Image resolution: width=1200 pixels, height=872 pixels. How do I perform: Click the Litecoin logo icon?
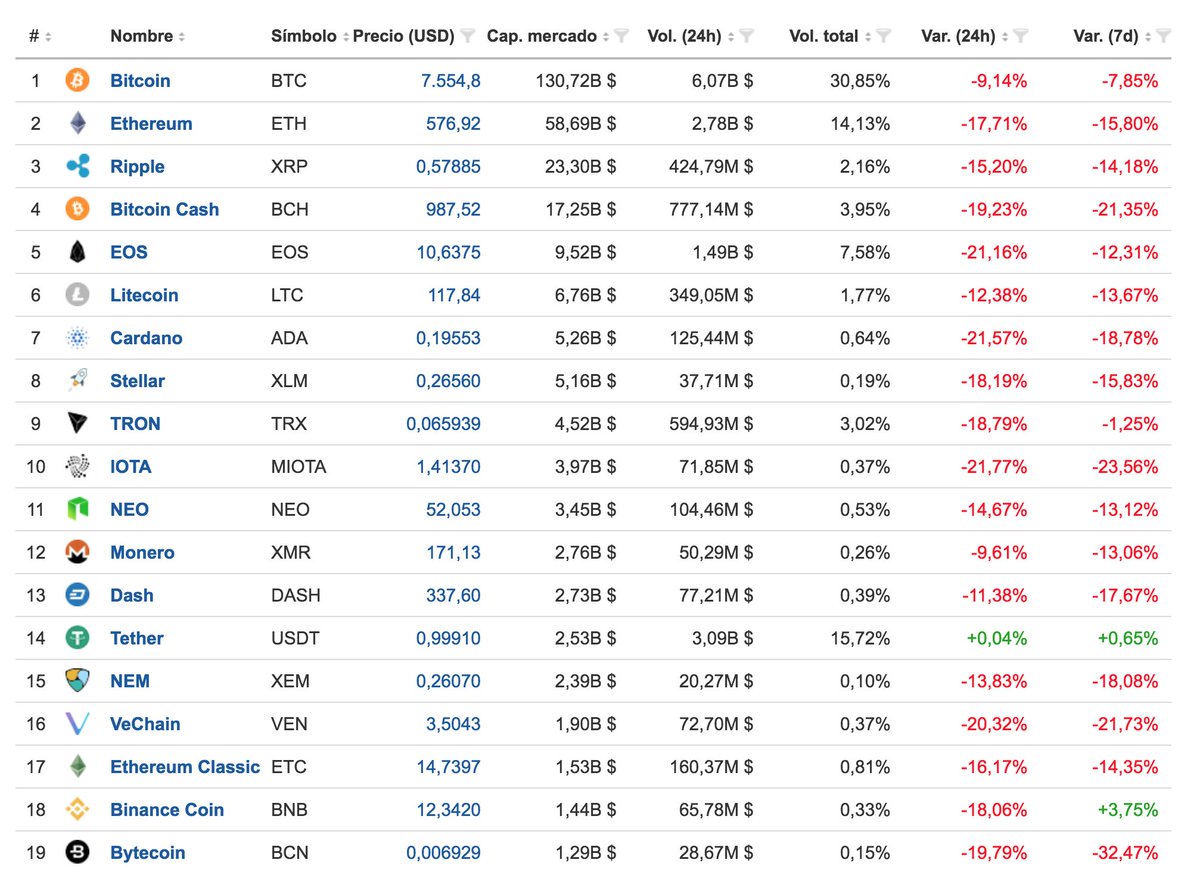(x=77, y=295)
